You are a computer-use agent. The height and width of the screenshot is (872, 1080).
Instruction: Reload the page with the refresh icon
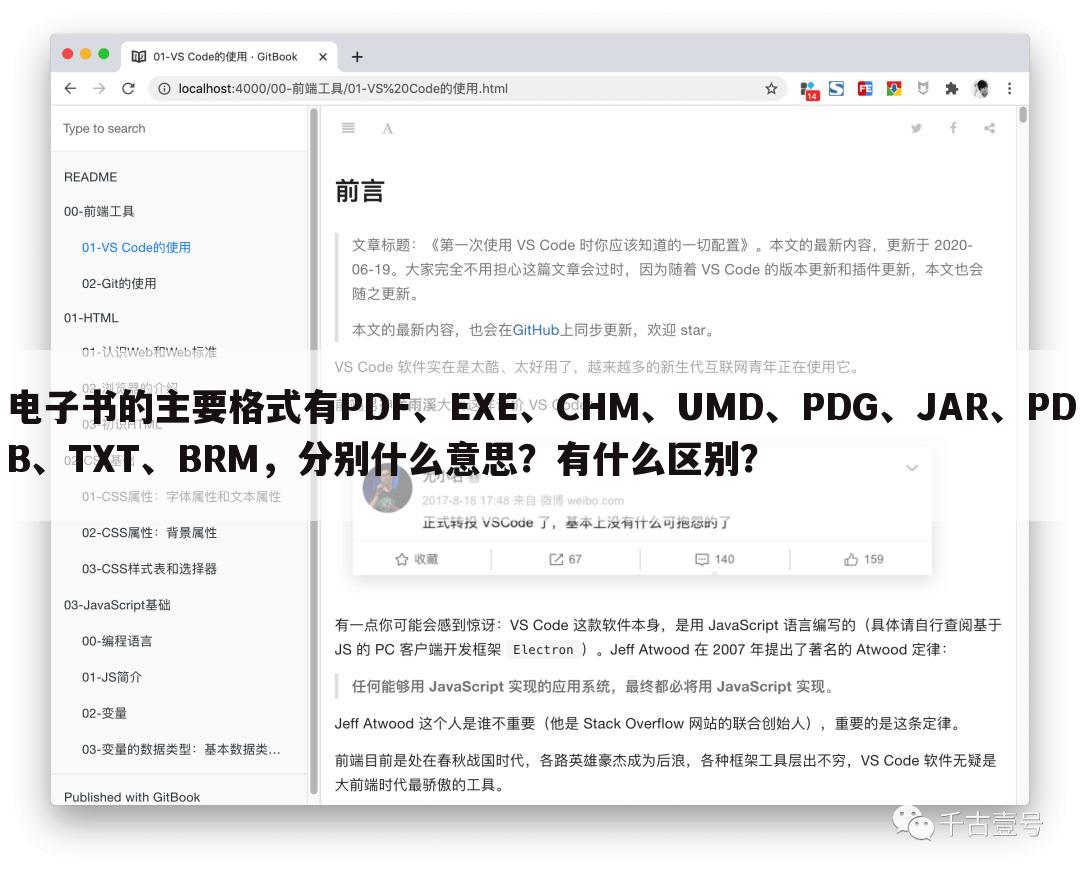[x=128, y=88]
